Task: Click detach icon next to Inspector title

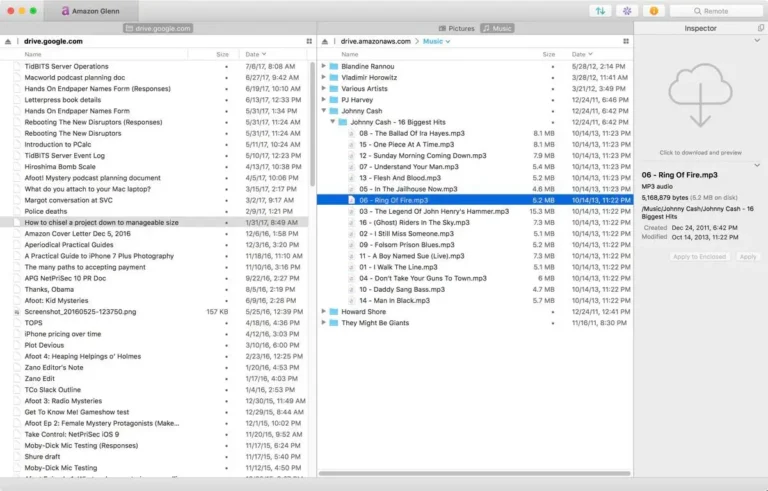Action: [760, 28]
